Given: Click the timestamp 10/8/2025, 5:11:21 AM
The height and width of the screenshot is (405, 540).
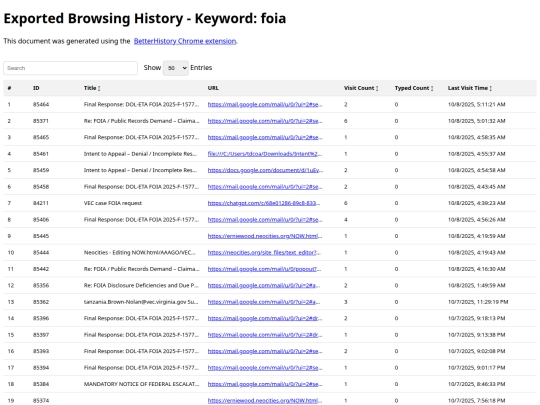Looking at the screenshot, I should point(477,104).
